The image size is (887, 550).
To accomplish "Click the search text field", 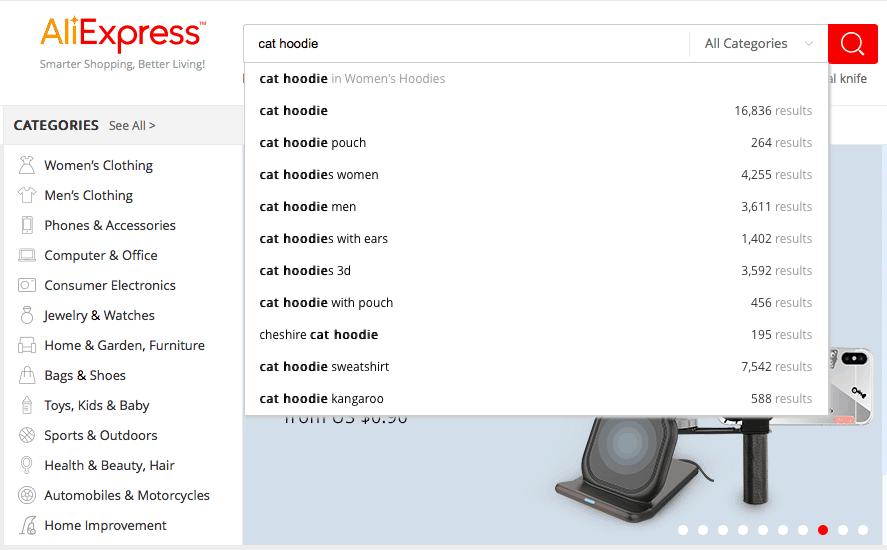I will tap(465, 44).
